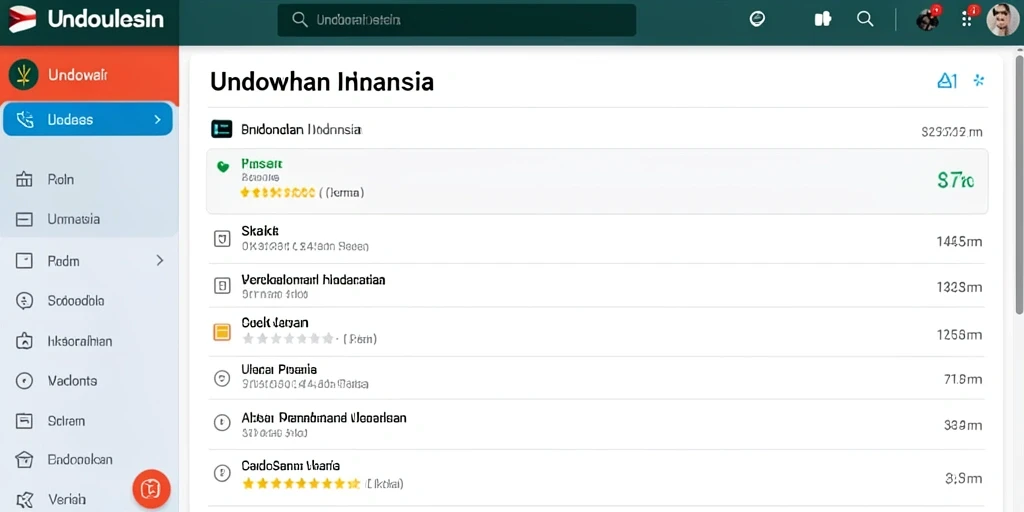Click the phone icon on Uodeas item
This screenshot has width=1024, height=512.
25,120
